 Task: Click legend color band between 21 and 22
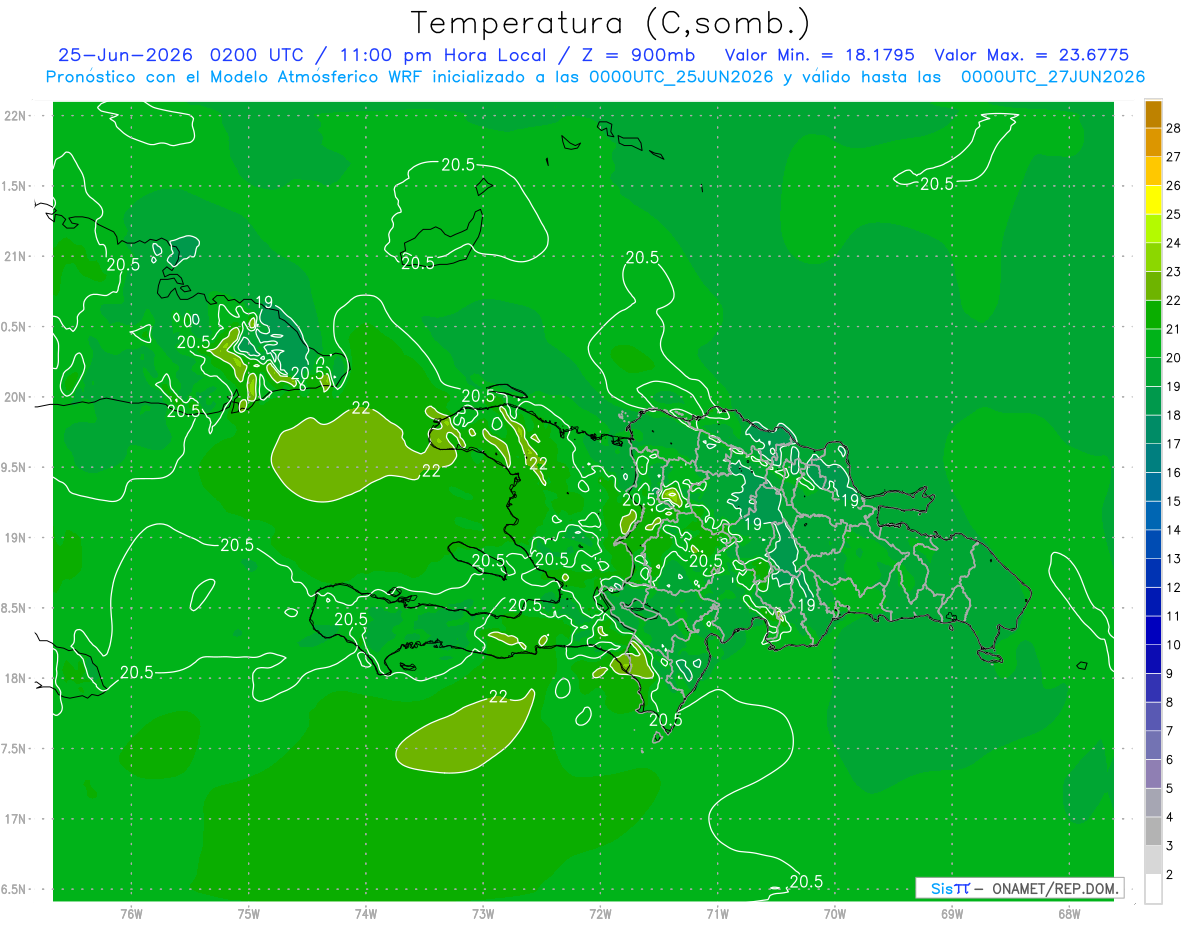tap(1153, 314)
